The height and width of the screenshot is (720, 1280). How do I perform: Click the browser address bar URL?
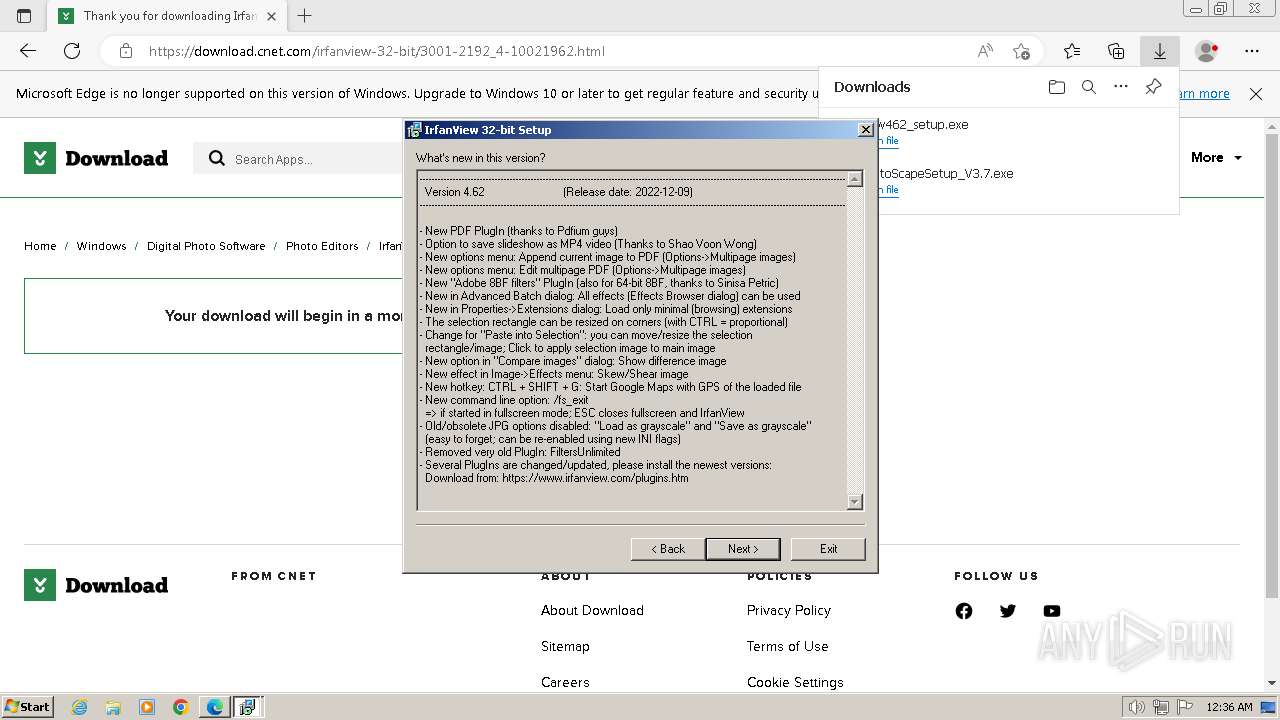[x=376, y=51]
